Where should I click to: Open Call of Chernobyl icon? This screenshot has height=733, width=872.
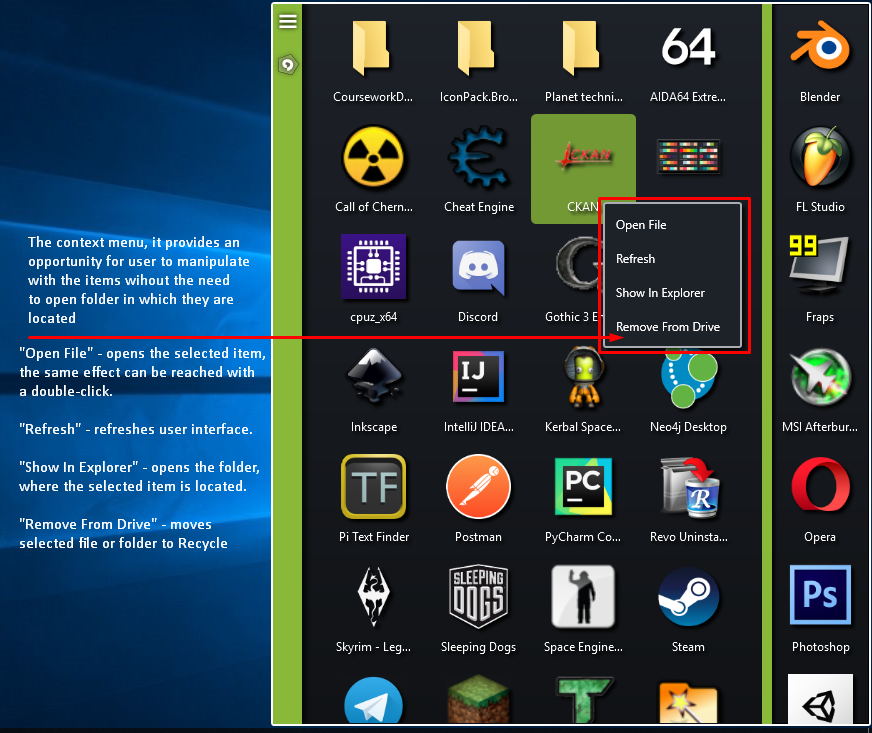[x=373, y=157]
